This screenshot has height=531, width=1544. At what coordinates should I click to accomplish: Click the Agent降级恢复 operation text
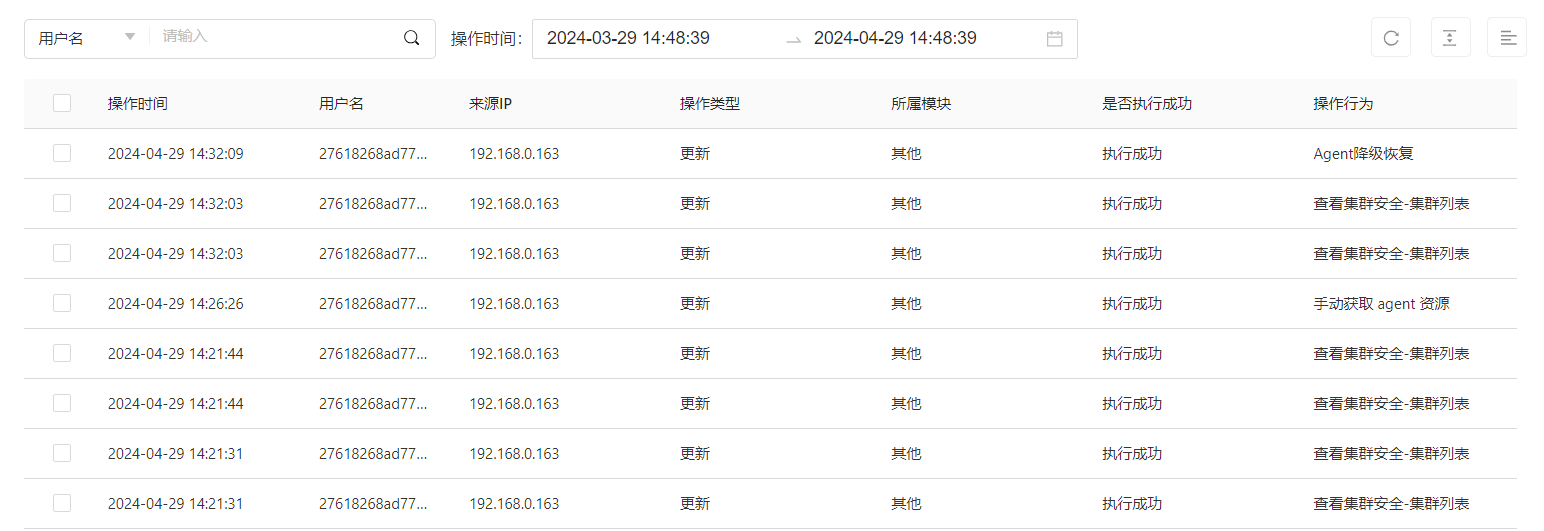pos(1363,154)
